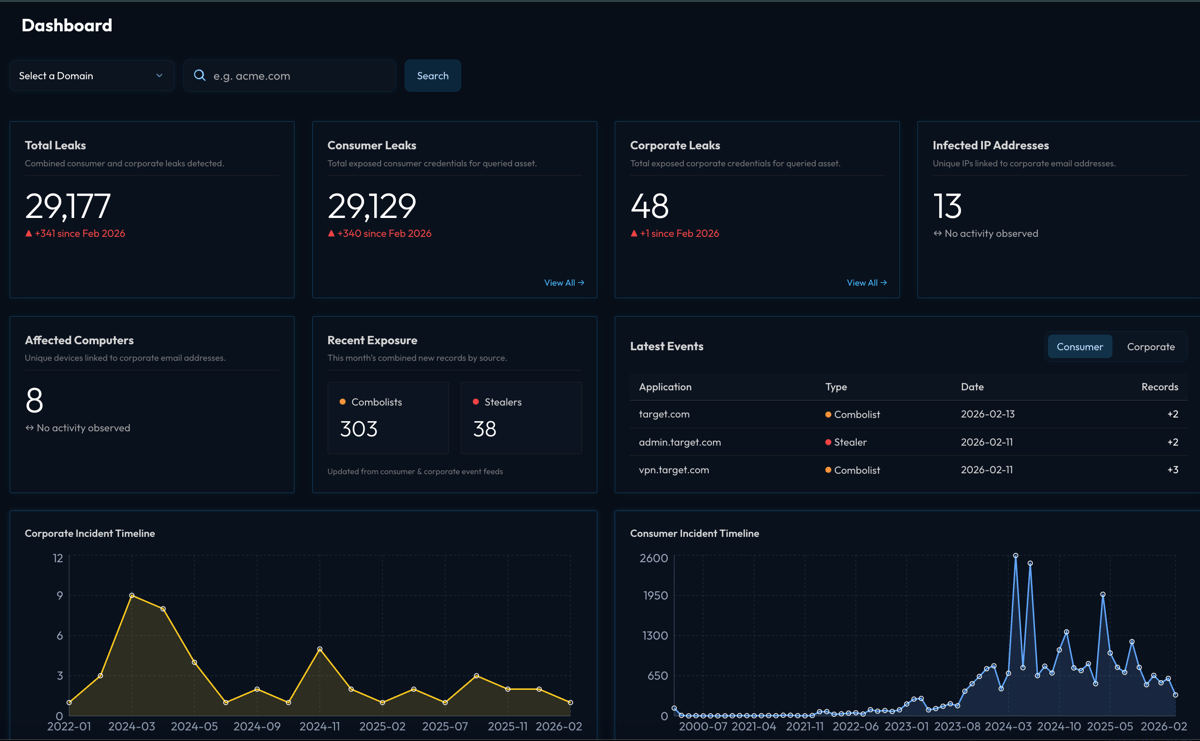Click the red Stealer dot for admin.target.com row

pyautogui.click(x=829, y=442)
